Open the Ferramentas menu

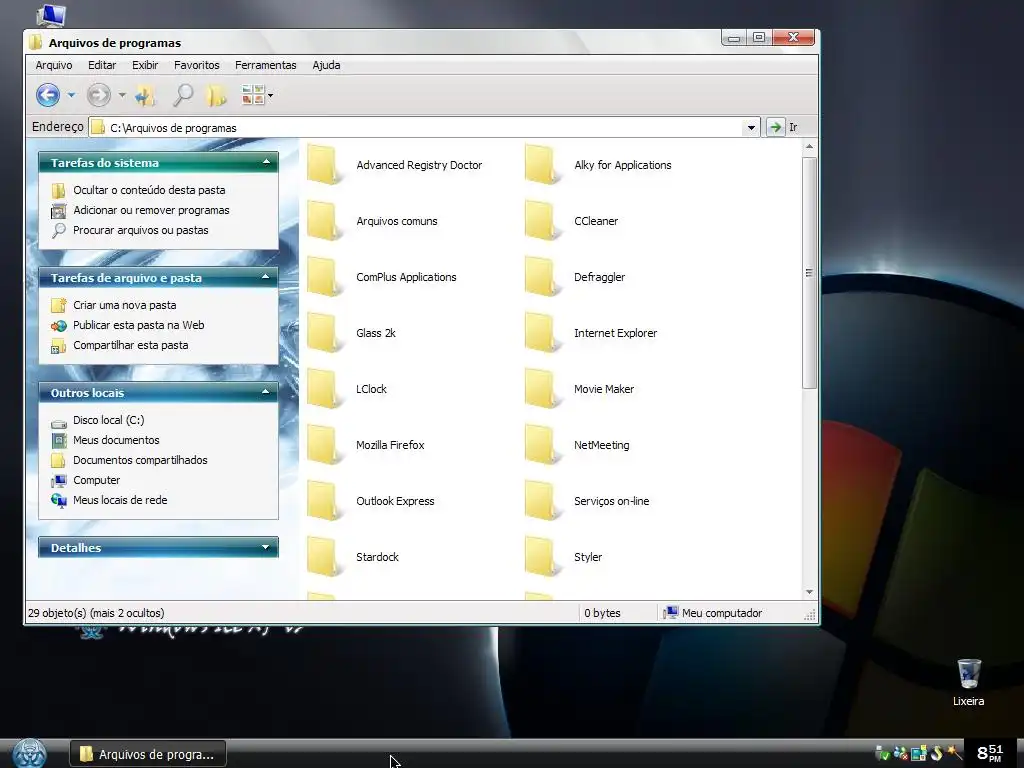266,65
